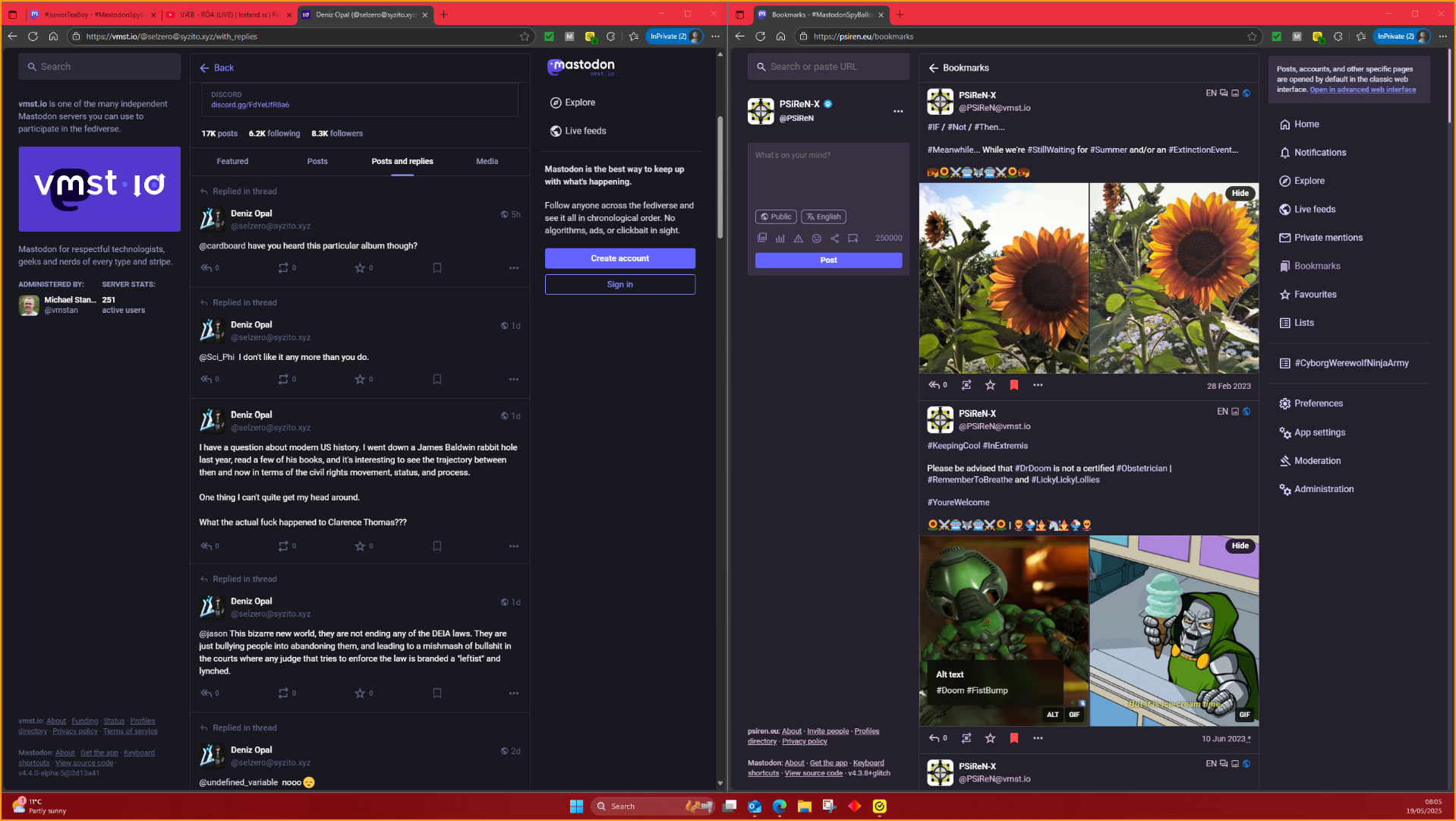1456x821 pixels.
Task: Open more options on the 10 Jun 2023 post
Action: [1038, 738]
